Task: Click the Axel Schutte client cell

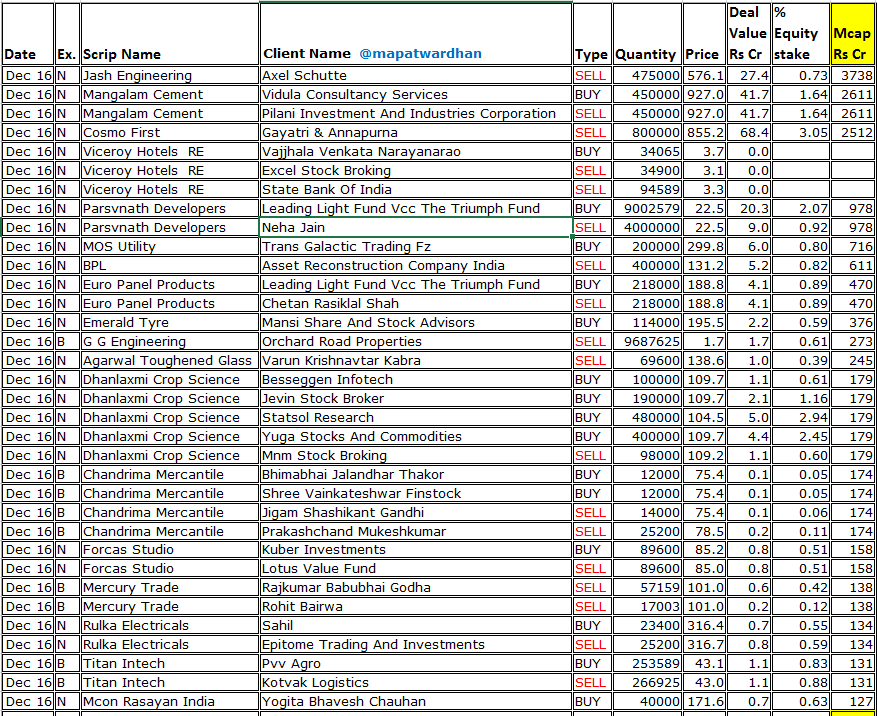Action: (x=416, y=76)
